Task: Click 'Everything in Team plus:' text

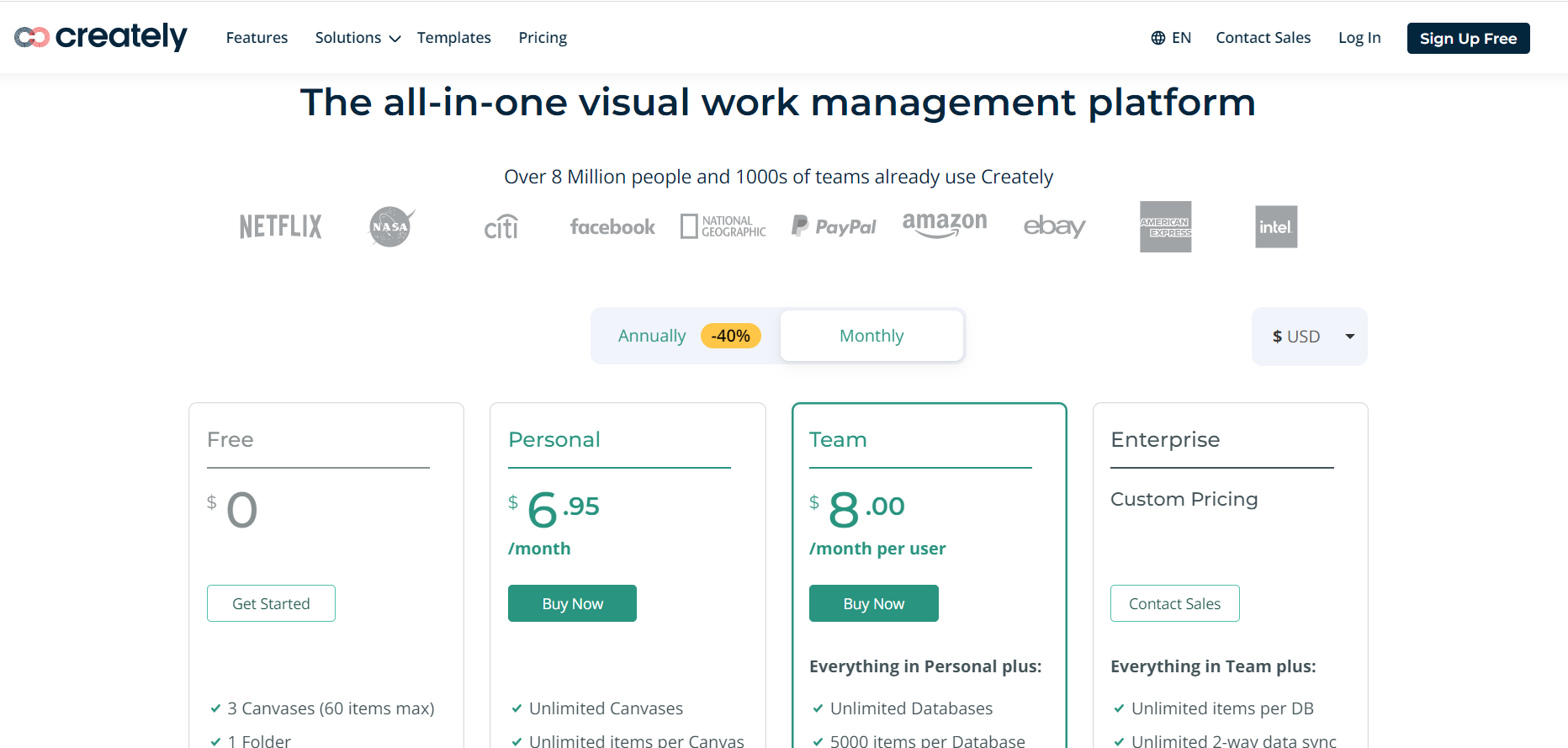Action: (x=1213, y=666)
